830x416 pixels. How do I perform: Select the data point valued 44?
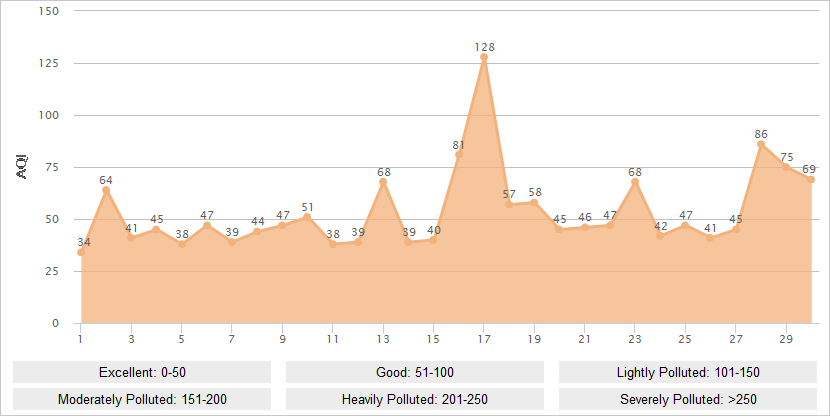click(257, 232)
